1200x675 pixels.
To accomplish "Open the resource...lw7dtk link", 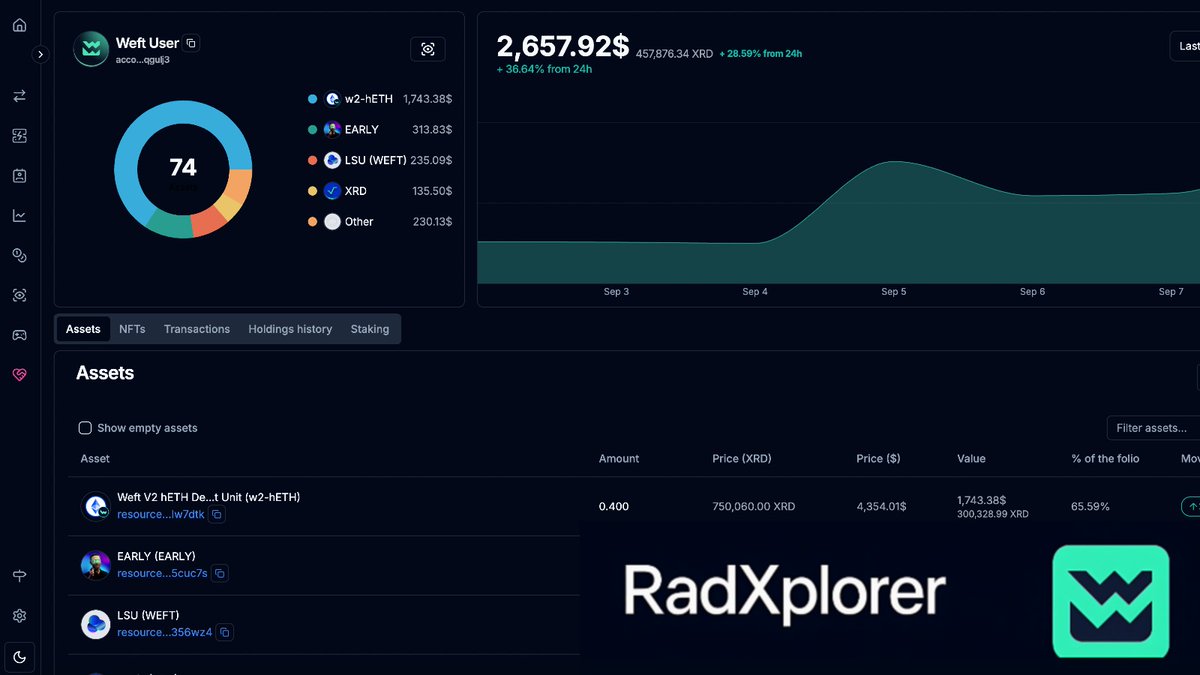I will click(x=161, y=514).
